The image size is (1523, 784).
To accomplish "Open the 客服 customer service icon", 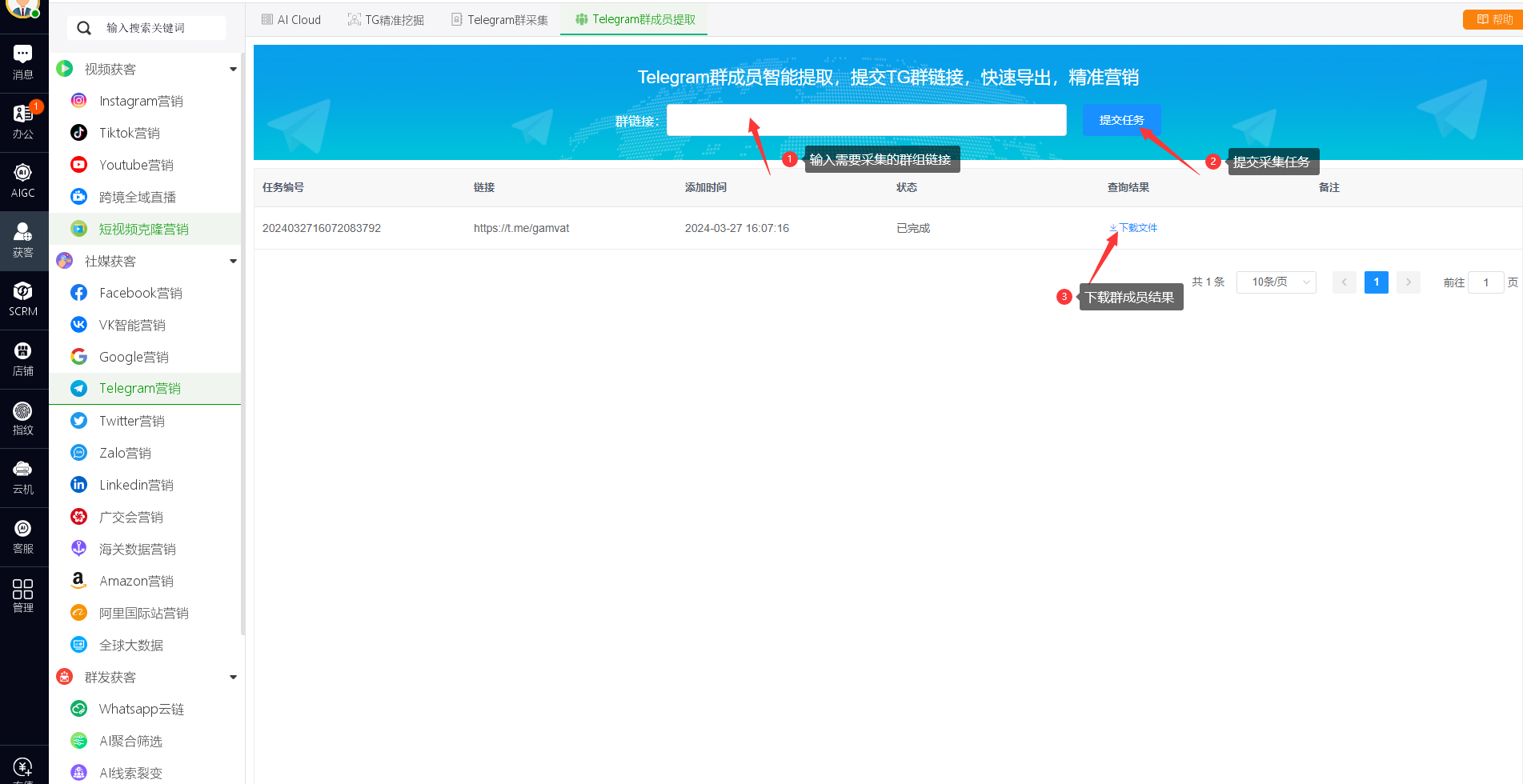I will click(x=23, y=537).
